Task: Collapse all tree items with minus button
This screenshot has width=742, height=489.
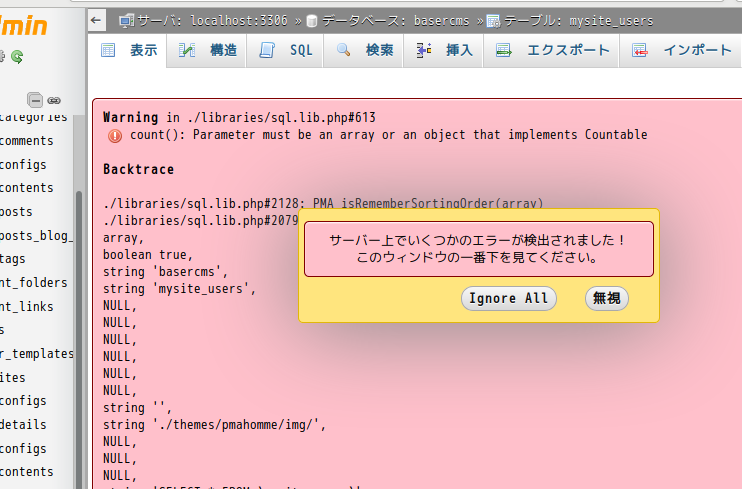Action: (35, 100)
